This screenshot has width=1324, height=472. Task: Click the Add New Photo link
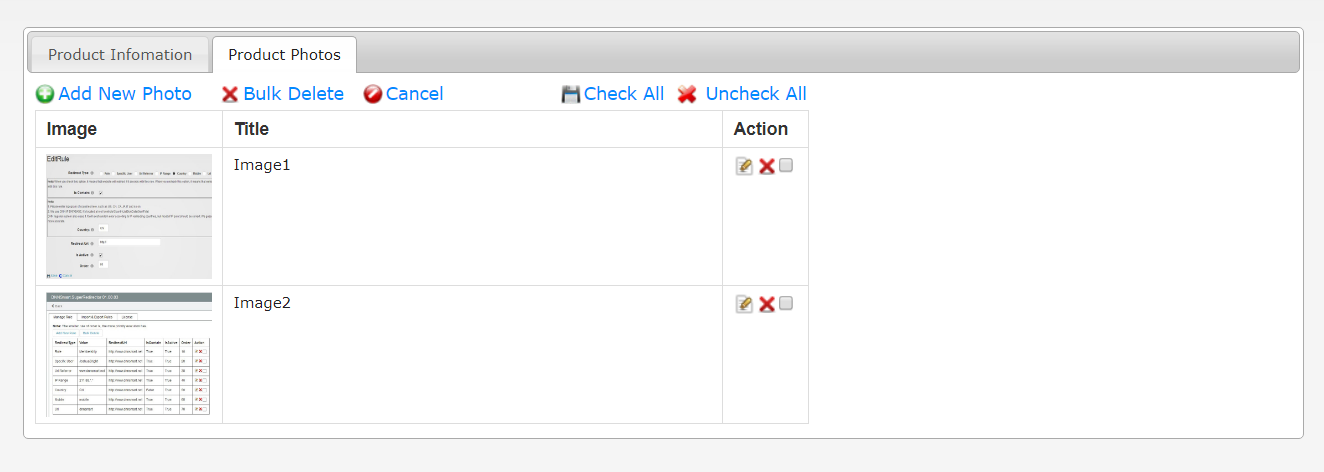pyautogui.click(x=125, y=94)
